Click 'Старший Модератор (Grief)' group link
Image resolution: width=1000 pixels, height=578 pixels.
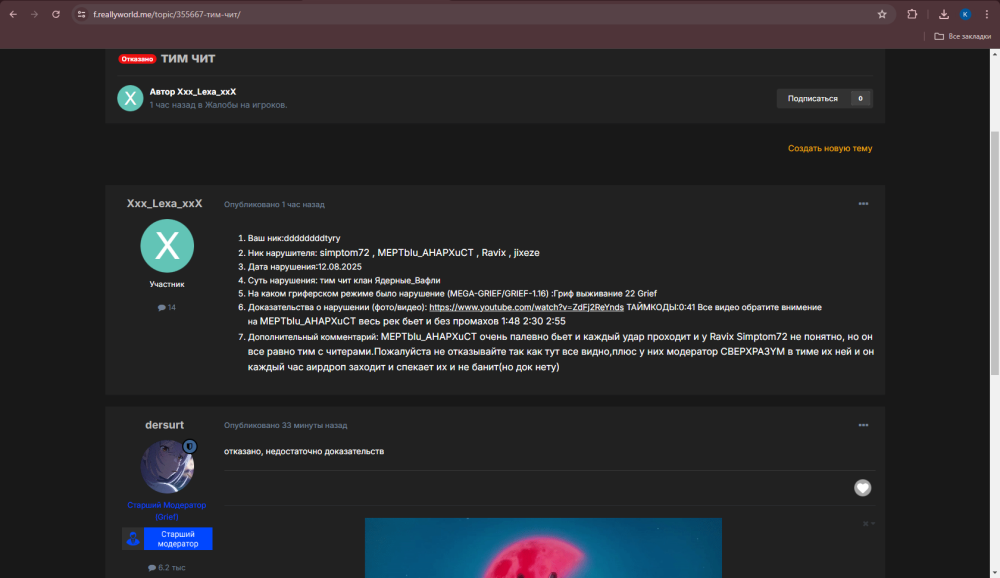point(166,511)
